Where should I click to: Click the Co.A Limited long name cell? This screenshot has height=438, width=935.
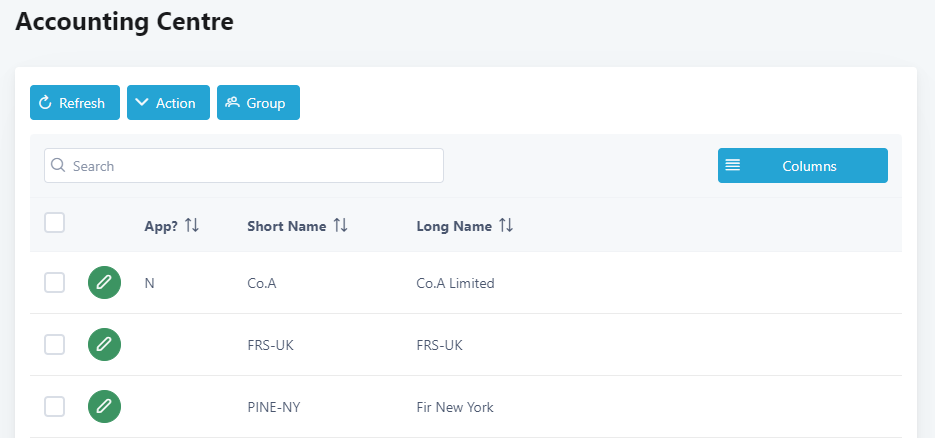coord(455,283)
